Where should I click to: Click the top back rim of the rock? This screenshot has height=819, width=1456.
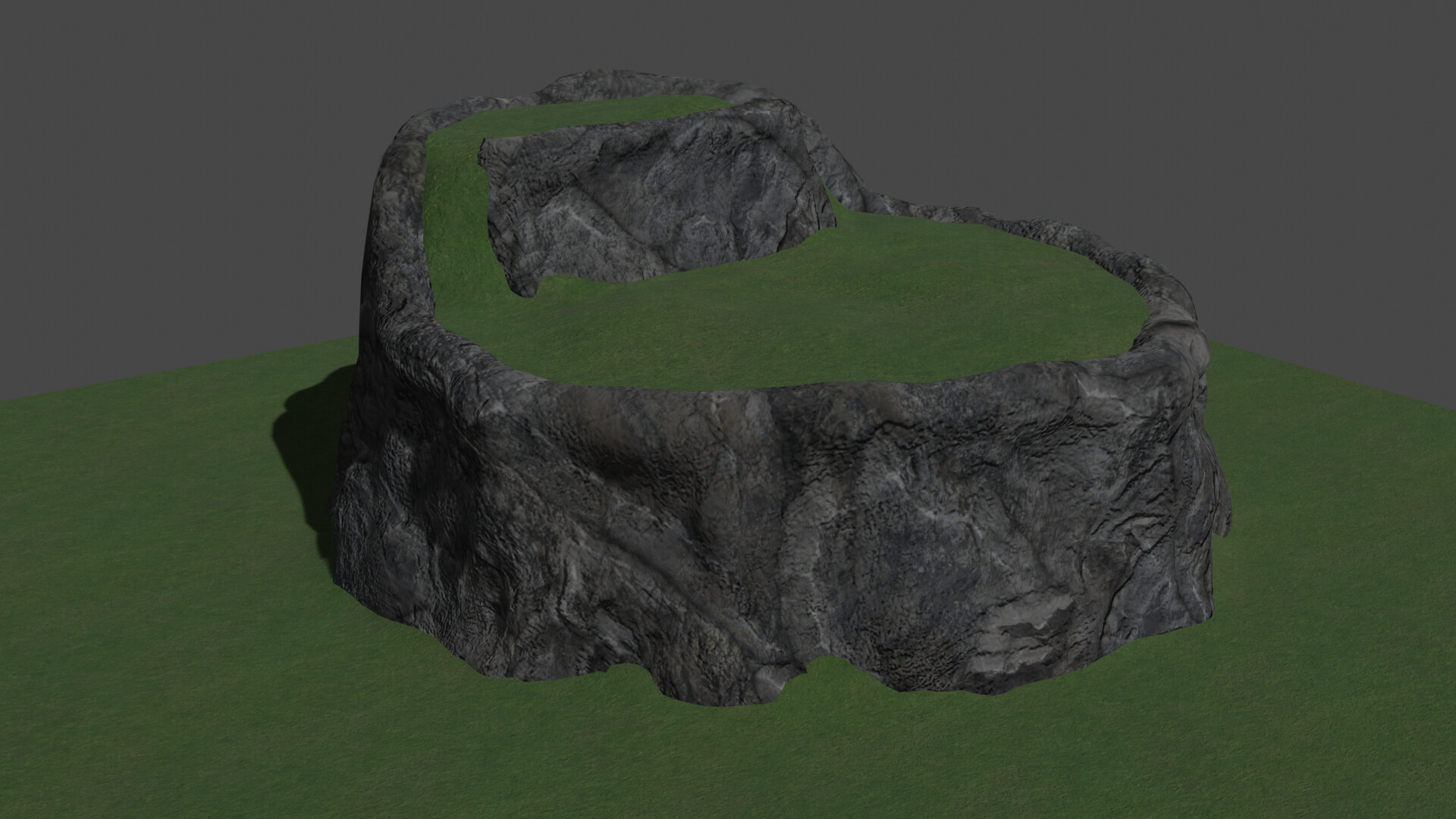click(607, 82)
